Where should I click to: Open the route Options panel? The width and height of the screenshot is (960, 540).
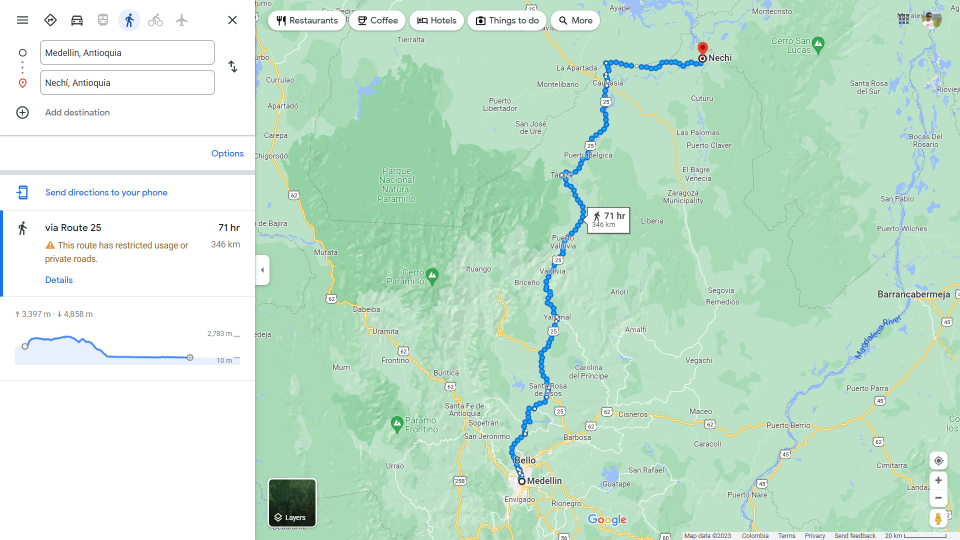click(x=227, y=154)
